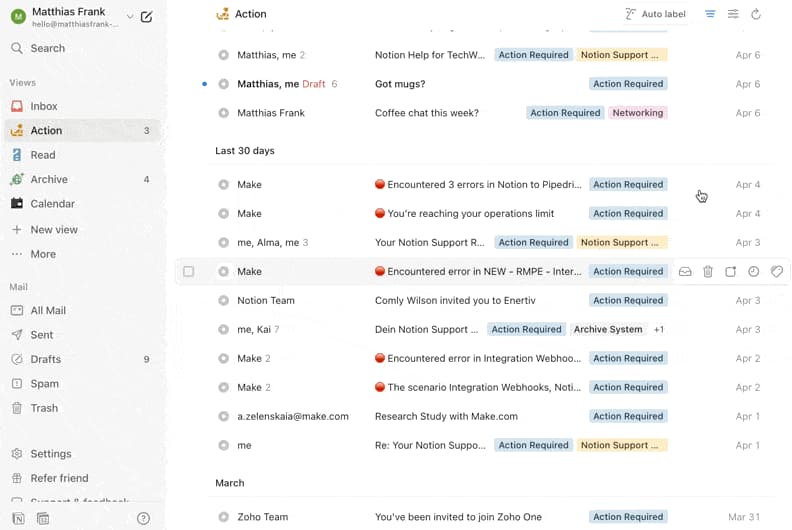Click Notion Support label on Apr 6 email
The width and height of the screenshot is (792, 530).
point(622,55)
